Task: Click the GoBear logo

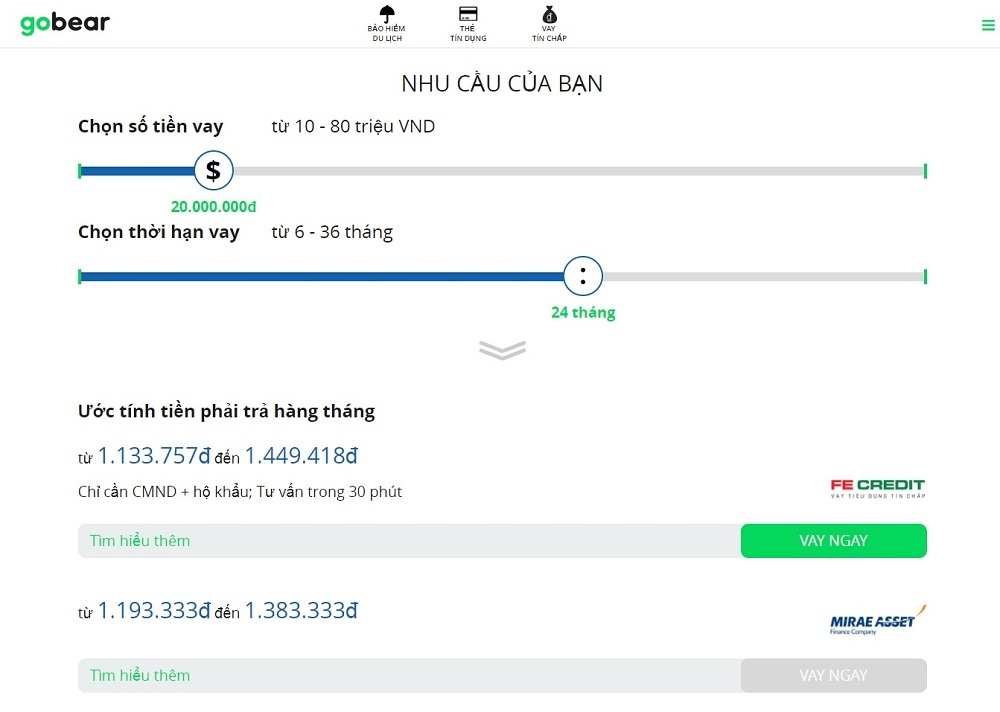Action: pos(64,22)
